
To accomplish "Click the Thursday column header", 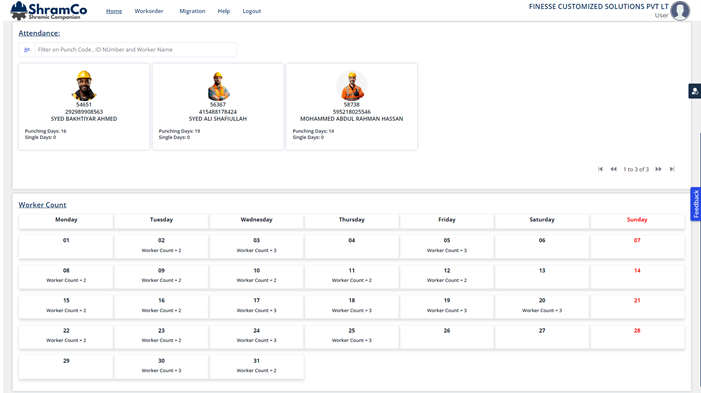I will click(x=352, y=220).
